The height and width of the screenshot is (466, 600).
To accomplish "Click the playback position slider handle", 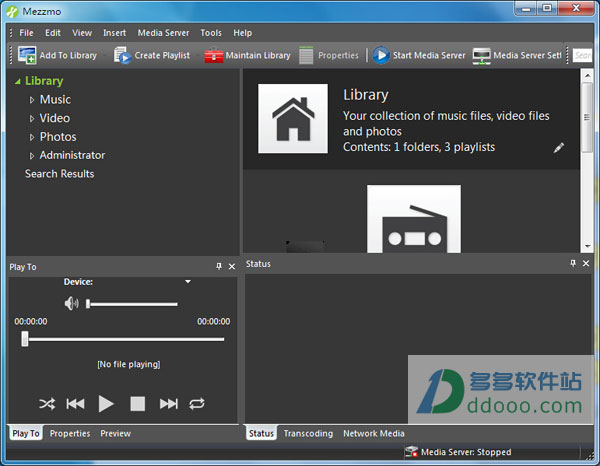I will click(x=25, y=339).
